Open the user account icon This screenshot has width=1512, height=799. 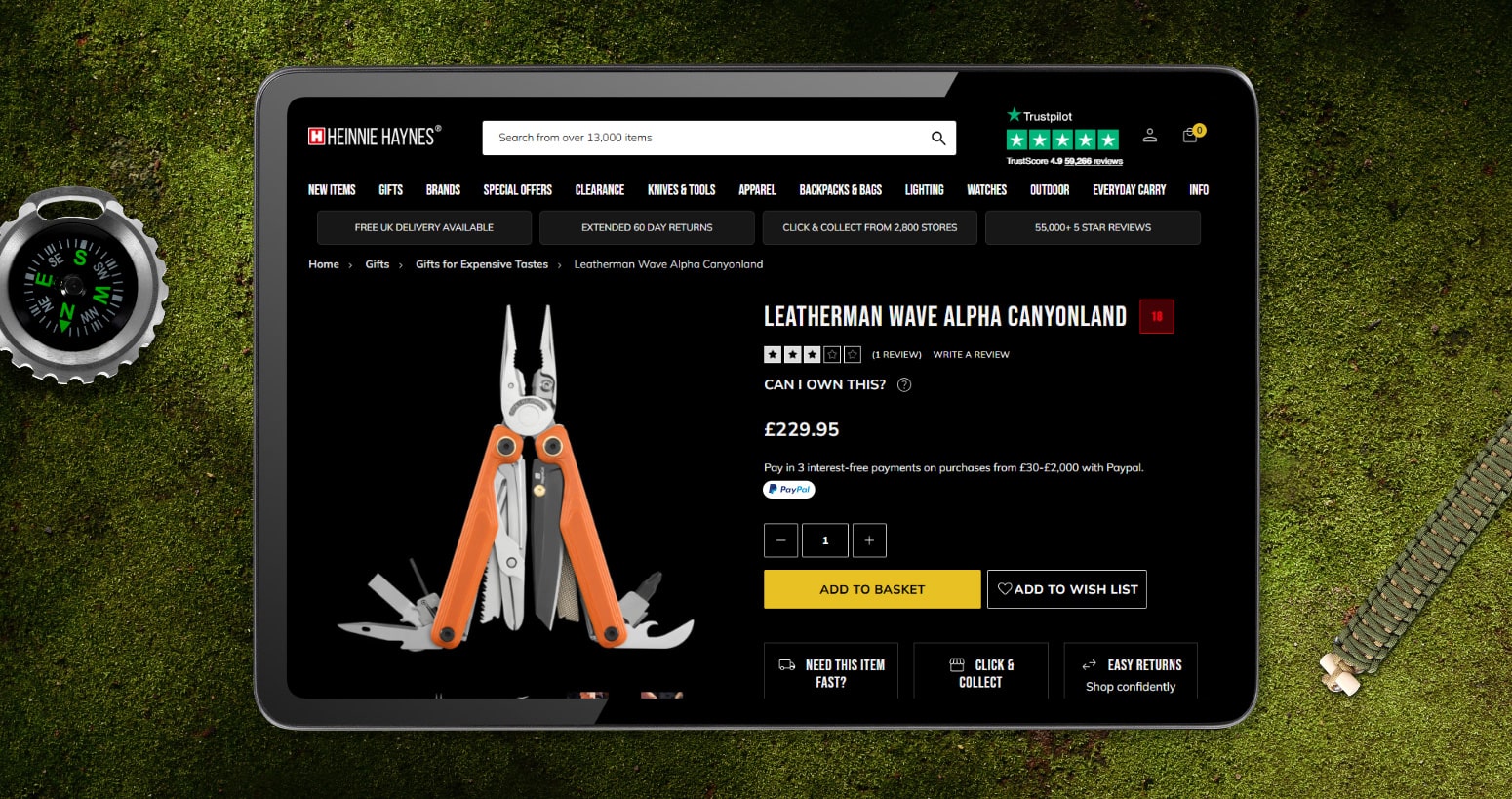click(x=1149, y=136)
